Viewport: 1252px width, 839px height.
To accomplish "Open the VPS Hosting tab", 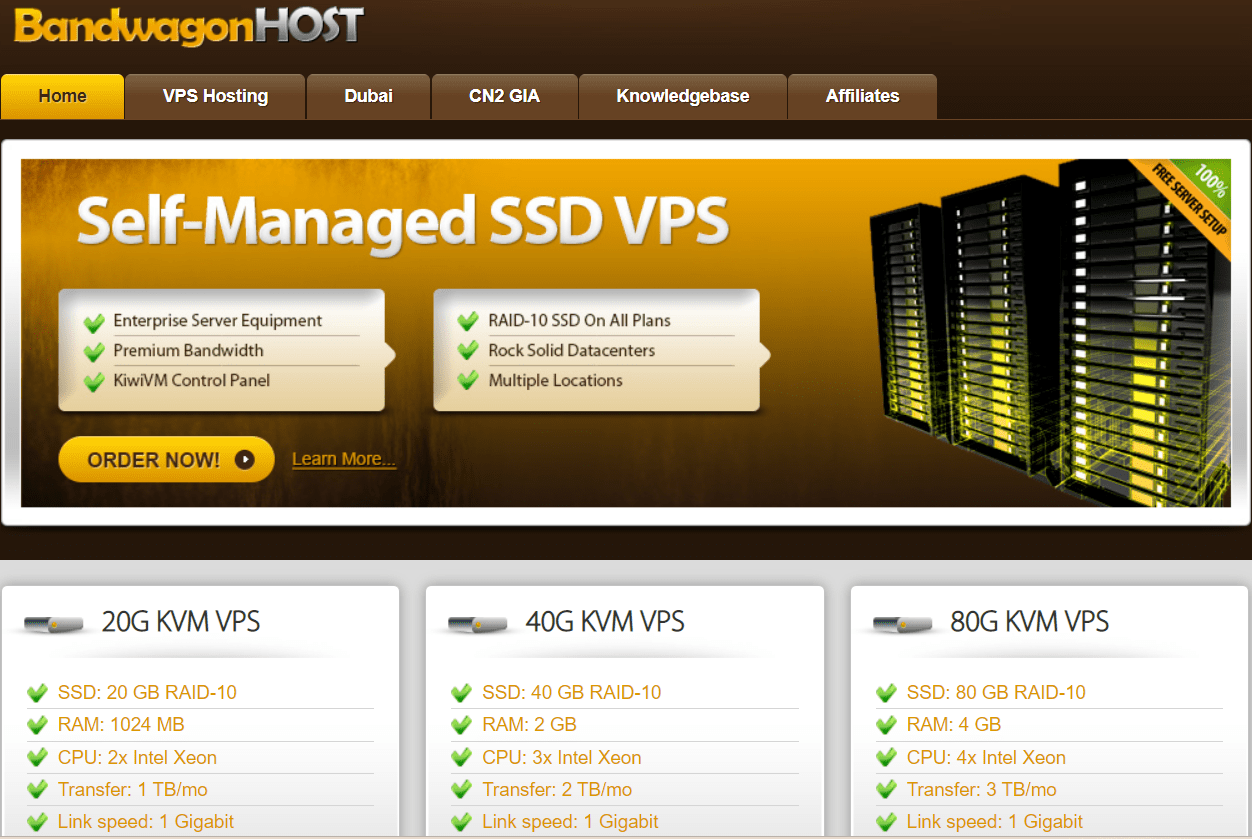I will (215, 96).
